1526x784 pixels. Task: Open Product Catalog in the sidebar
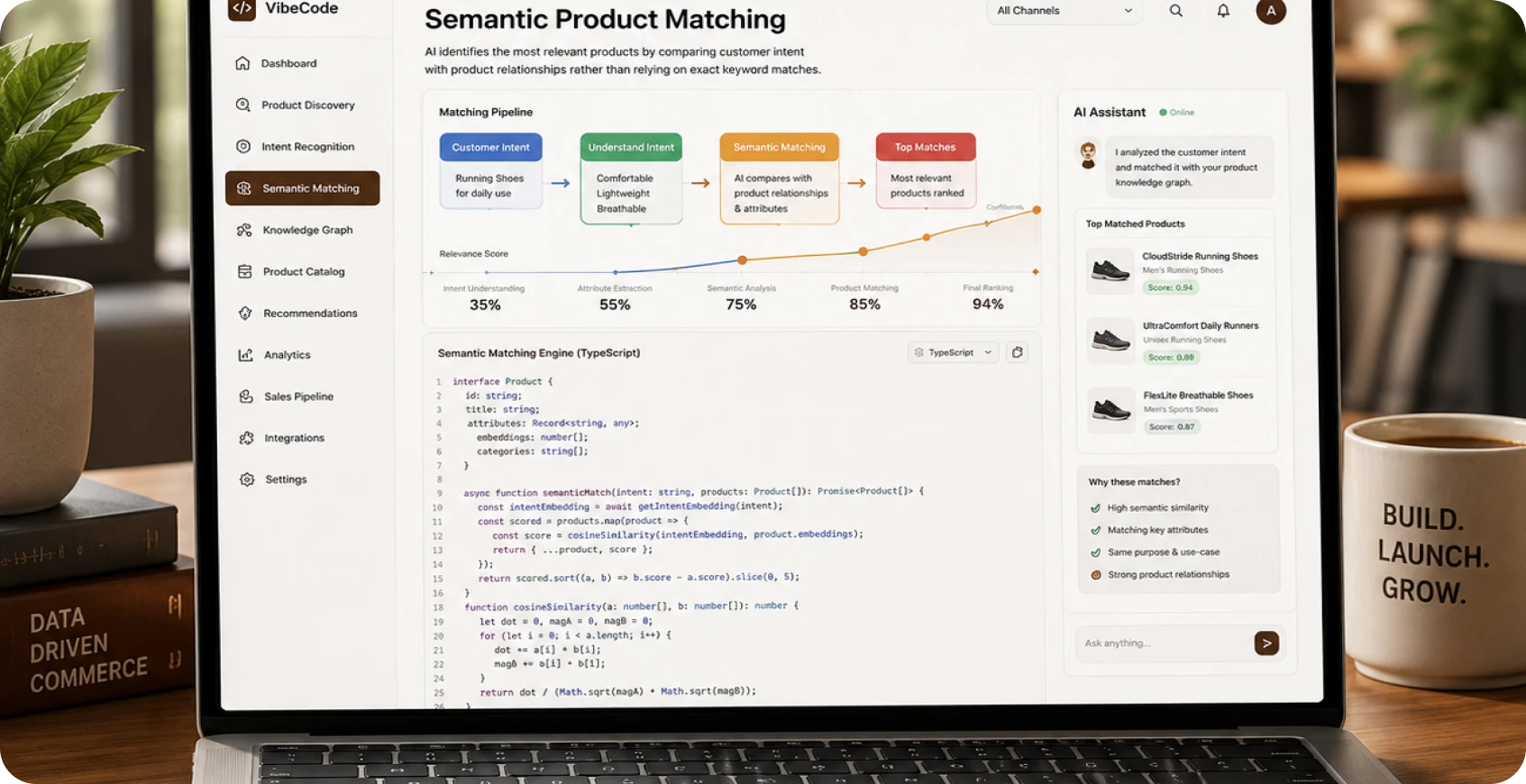coord(303,271)
